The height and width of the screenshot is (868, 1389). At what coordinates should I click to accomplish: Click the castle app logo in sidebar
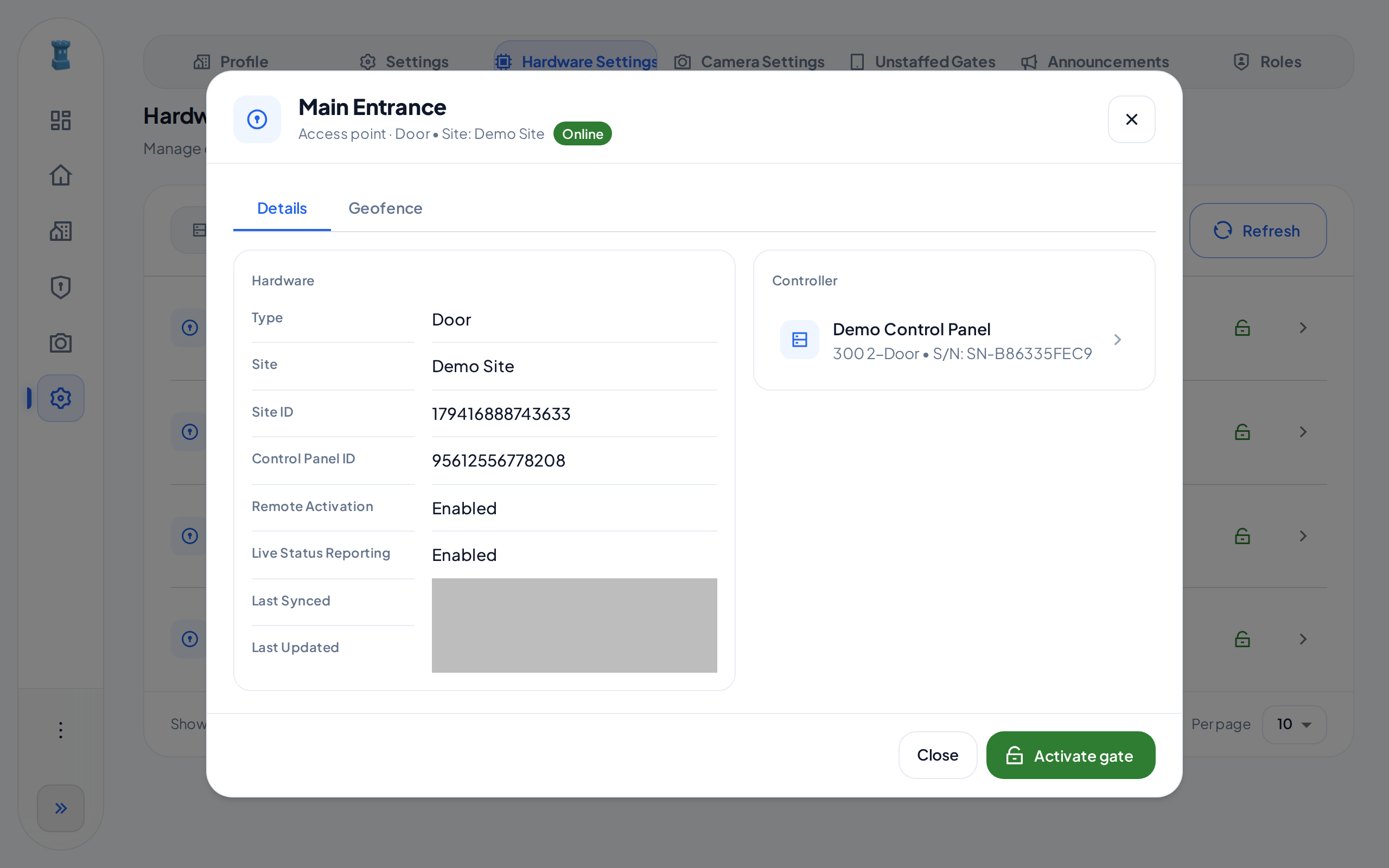(60, 55)
